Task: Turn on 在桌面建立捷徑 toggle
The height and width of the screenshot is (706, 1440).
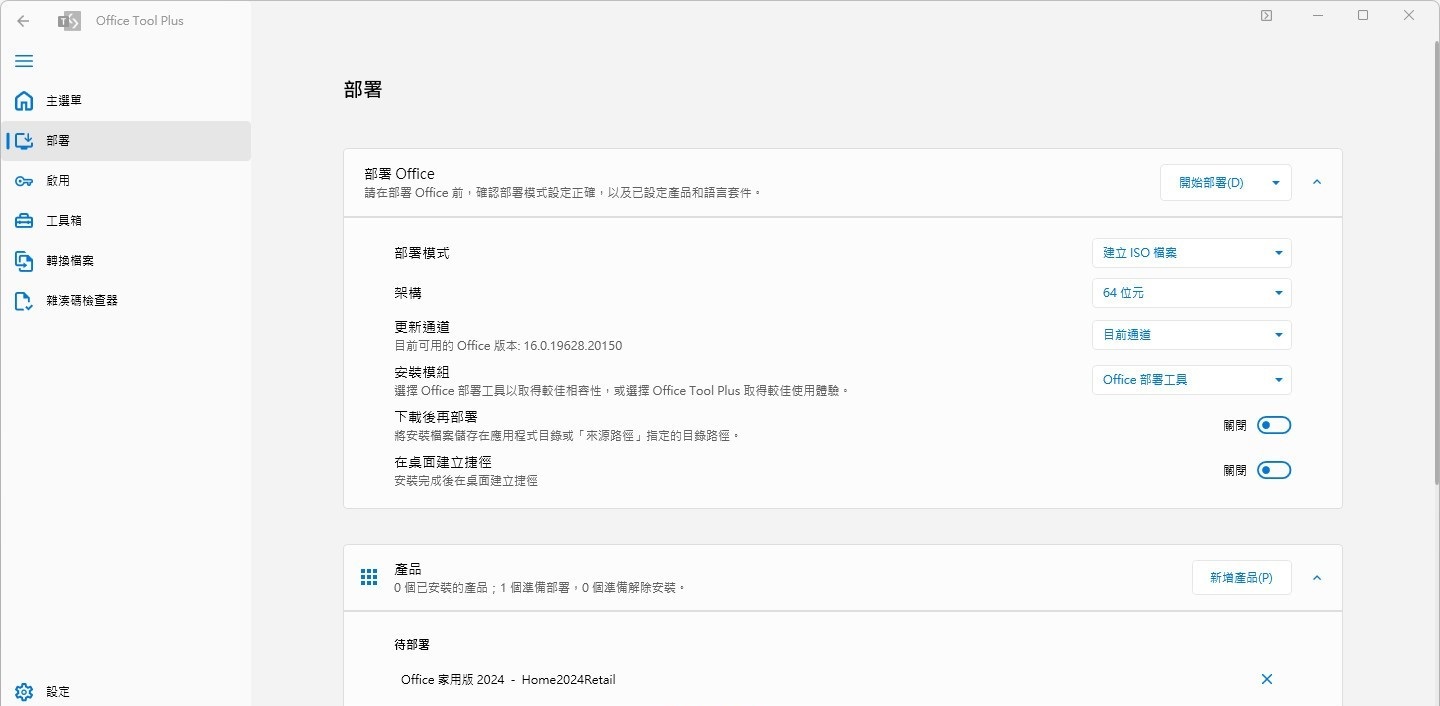Action: tap(1273, 470)
